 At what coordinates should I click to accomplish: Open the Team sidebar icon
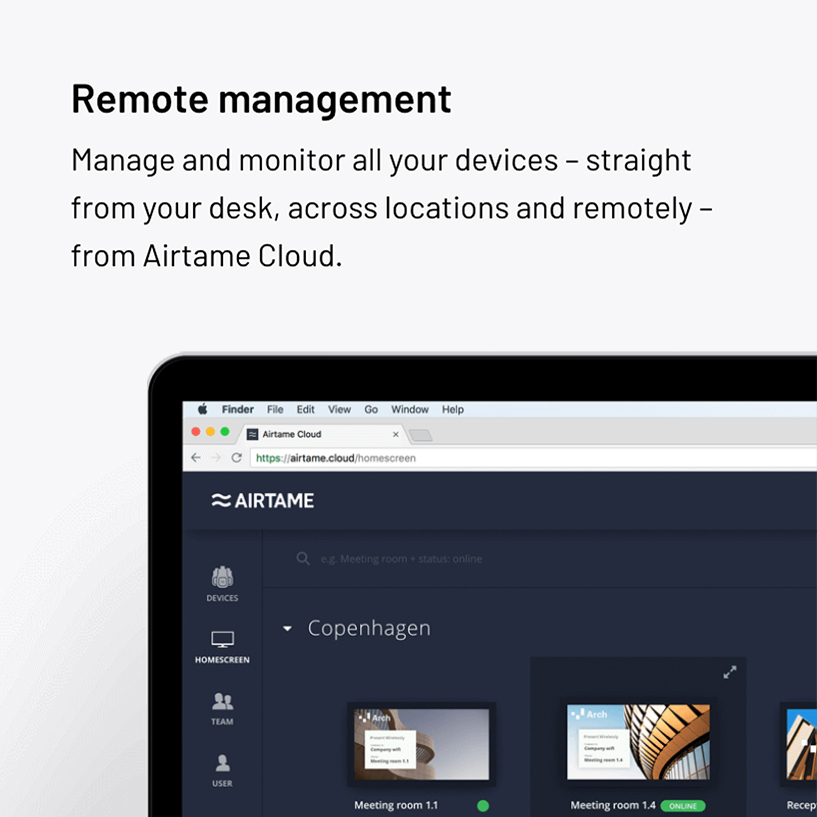tap(222, 707)
